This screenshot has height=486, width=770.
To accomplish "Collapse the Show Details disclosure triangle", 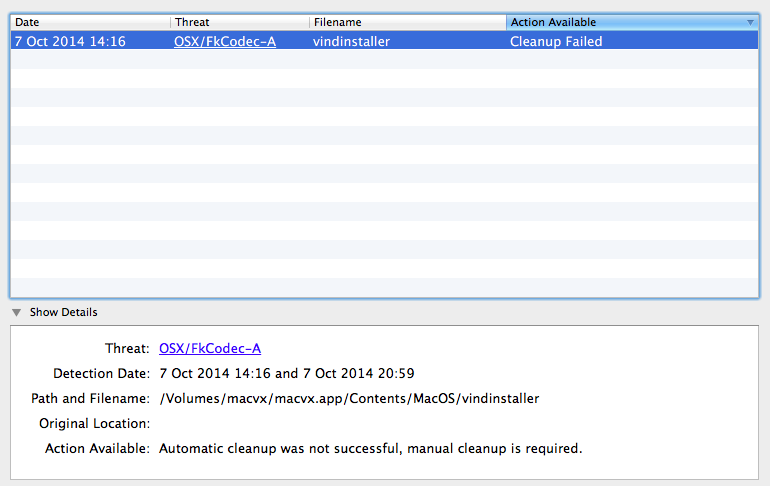I will [17, 313].
